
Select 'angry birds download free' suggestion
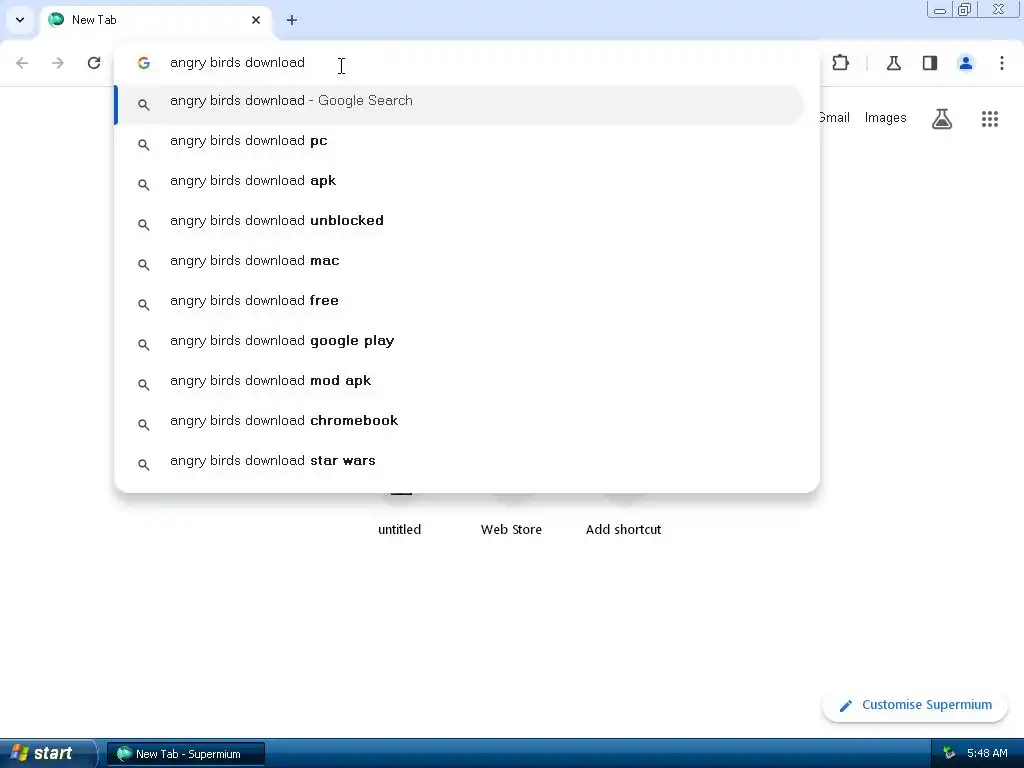[x=459, y=304]
